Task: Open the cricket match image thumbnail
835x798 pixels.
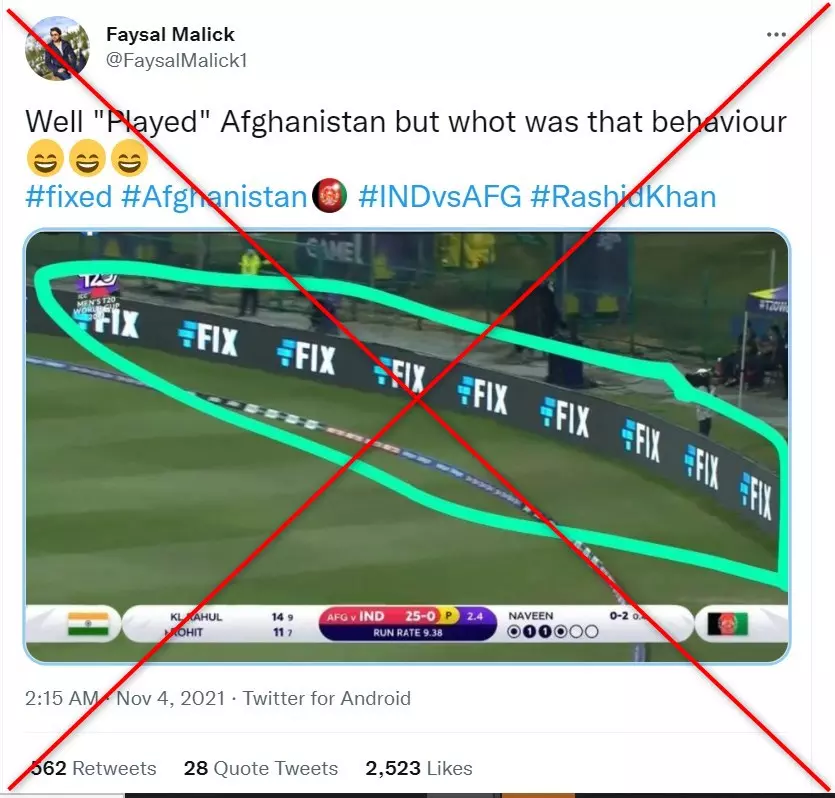Action: (407, 447)
